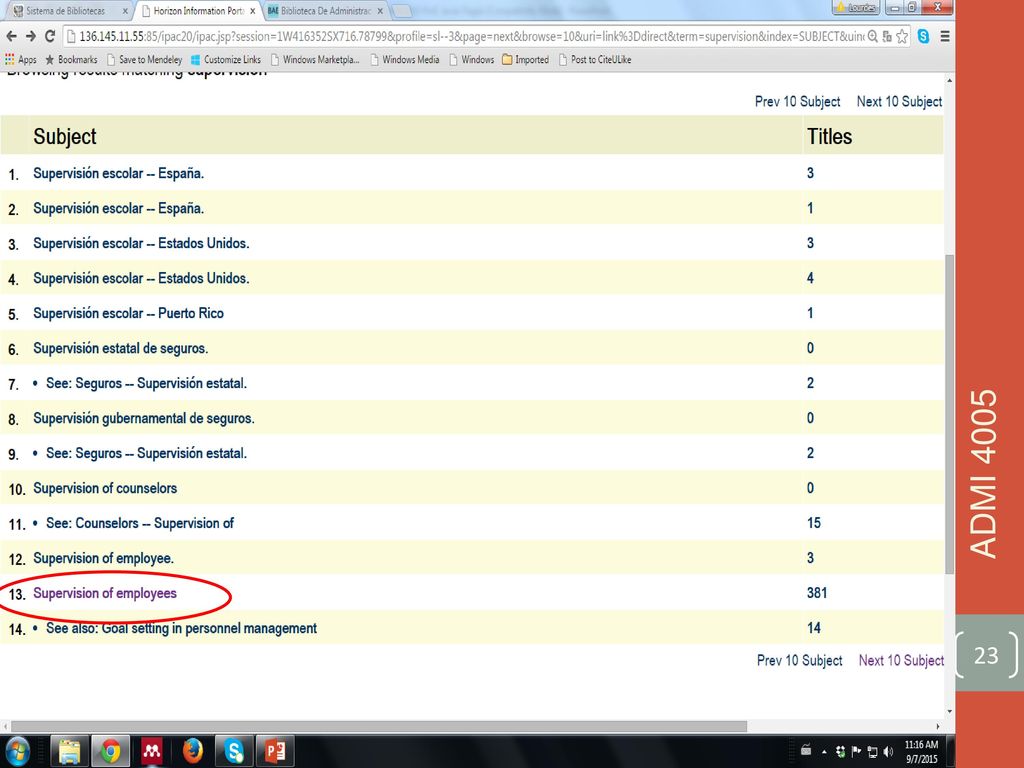The image size is (1024, 768).
Task: Bookmark this page with star icon
Action: point(902,37)
